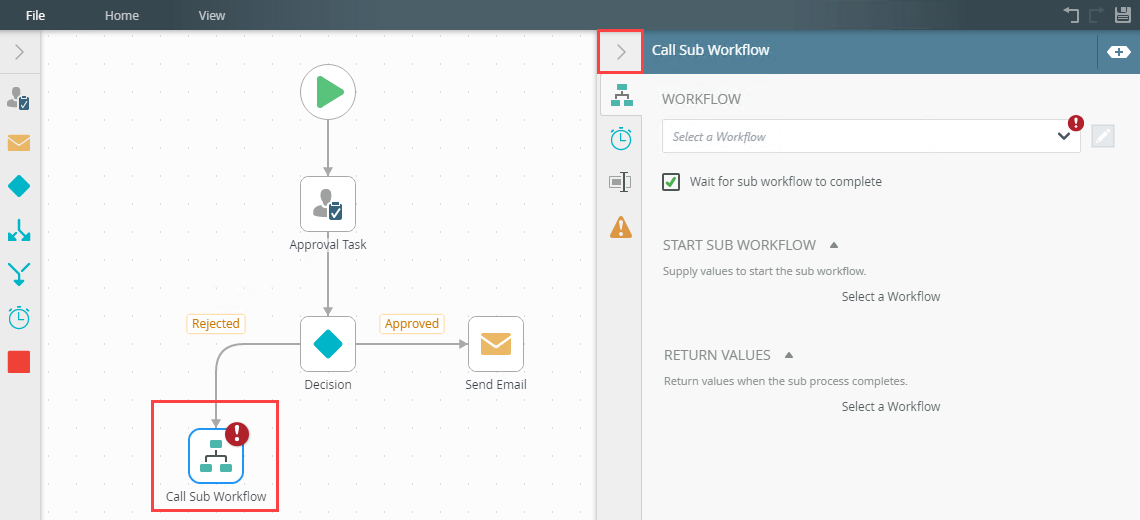Open the deadline clock tab
1140x520 pixels.
point(621,138)
